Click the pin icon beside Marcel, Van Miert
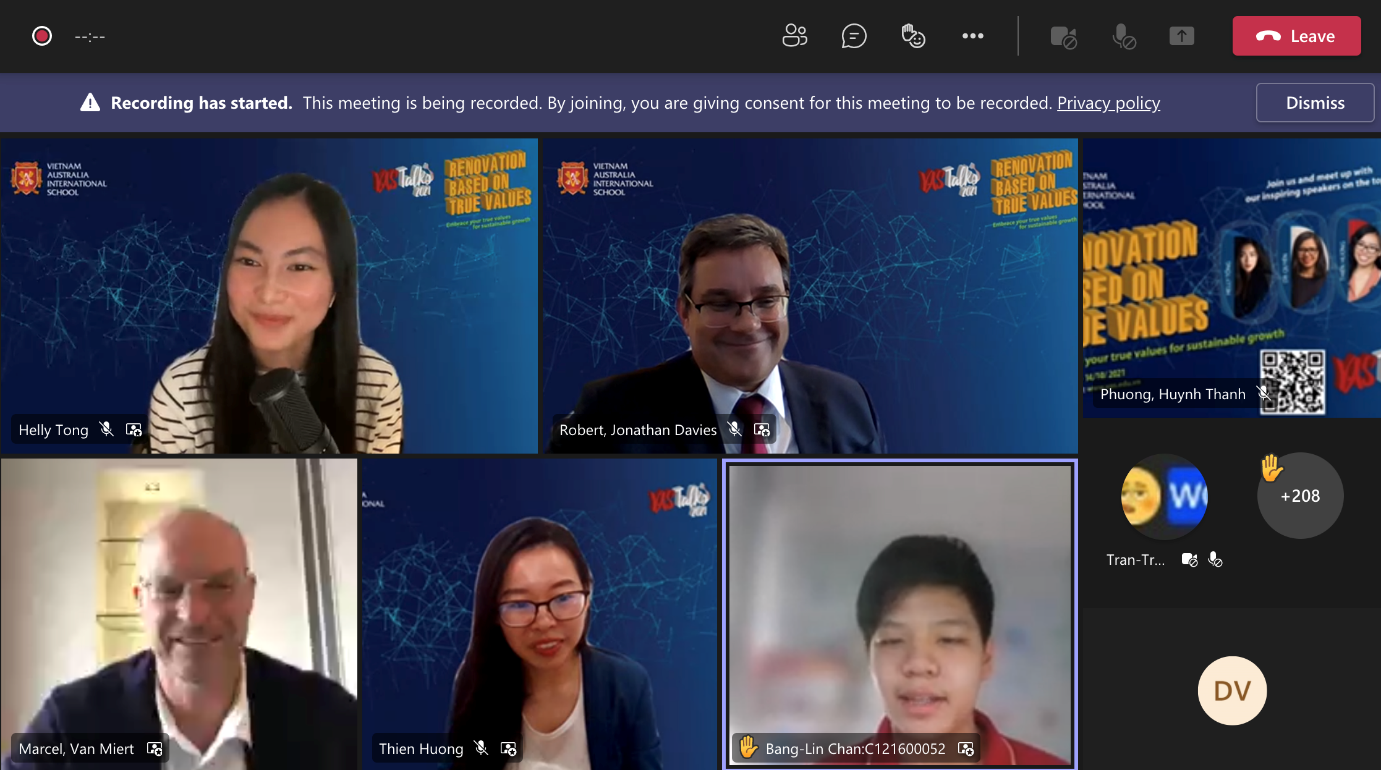The width and height of the screenshot is (1381, 770). click(155, 748)
